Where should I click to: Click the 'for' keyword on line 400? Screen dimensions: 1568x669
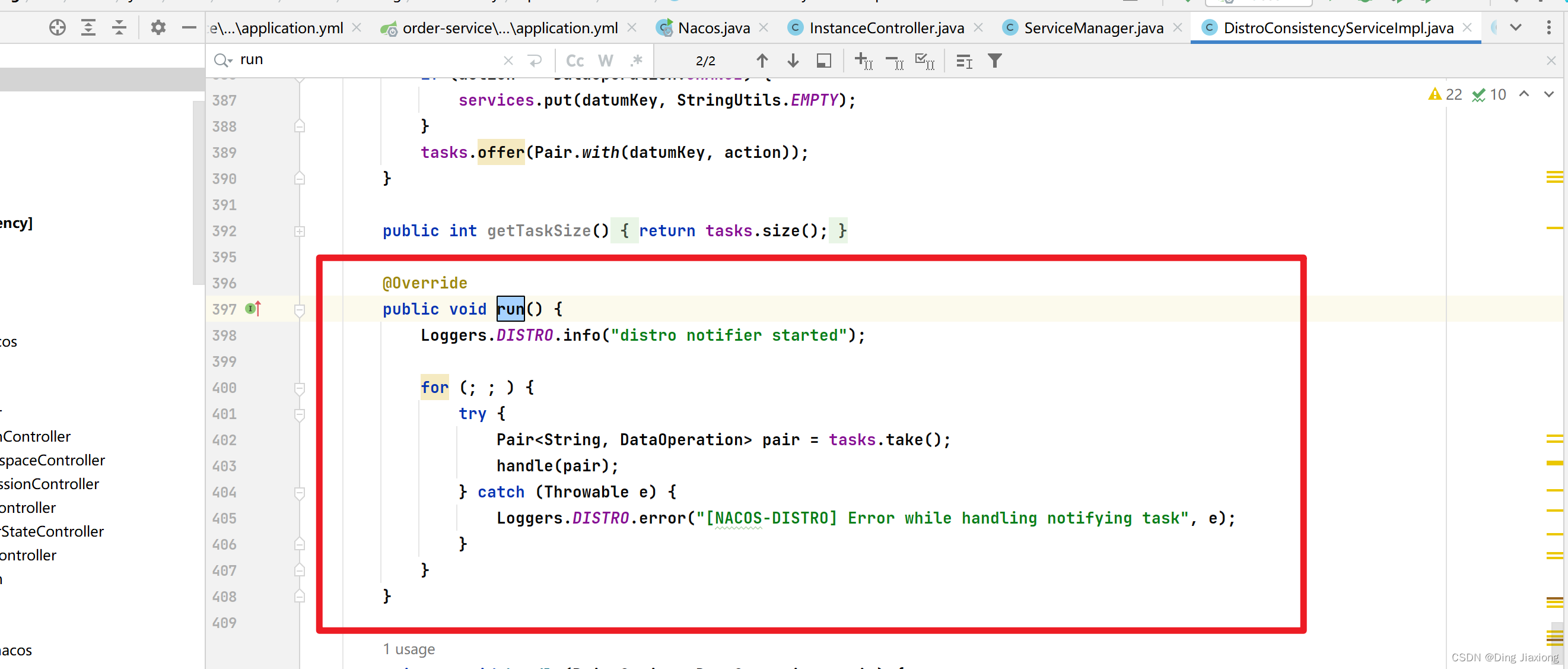(435, 388)
